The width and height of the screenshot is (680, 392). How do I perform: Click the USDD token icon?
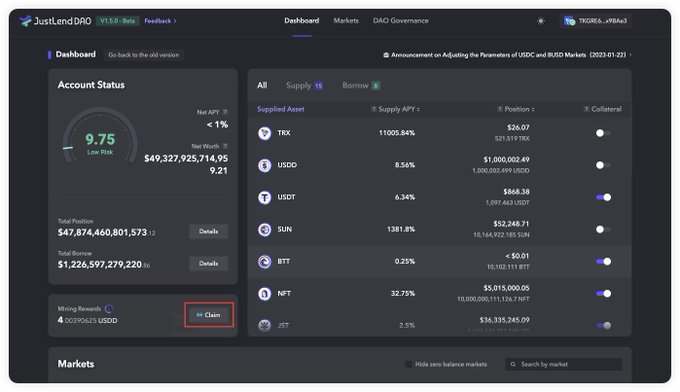pos(265,165)
